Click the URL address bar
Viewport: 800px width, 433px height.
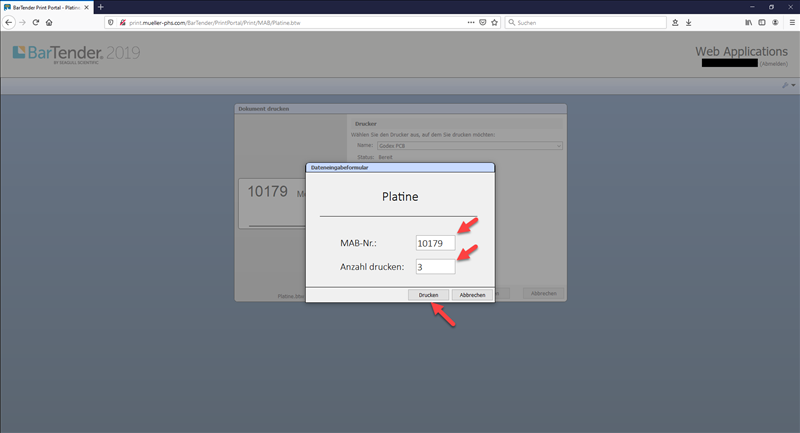[290, 22]
